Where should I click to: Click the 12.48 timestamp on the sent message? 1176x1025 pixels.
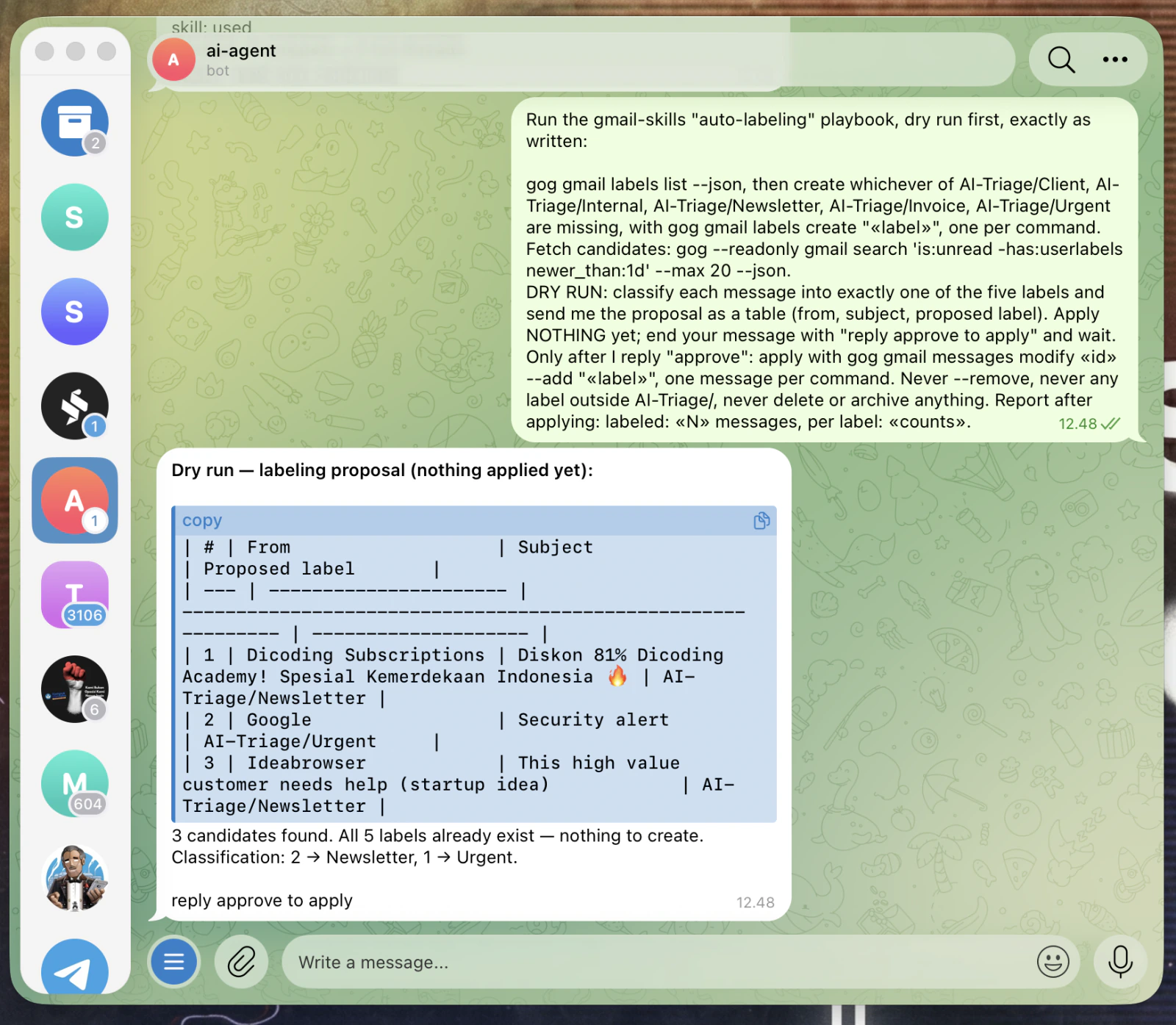coord(1078,424)
